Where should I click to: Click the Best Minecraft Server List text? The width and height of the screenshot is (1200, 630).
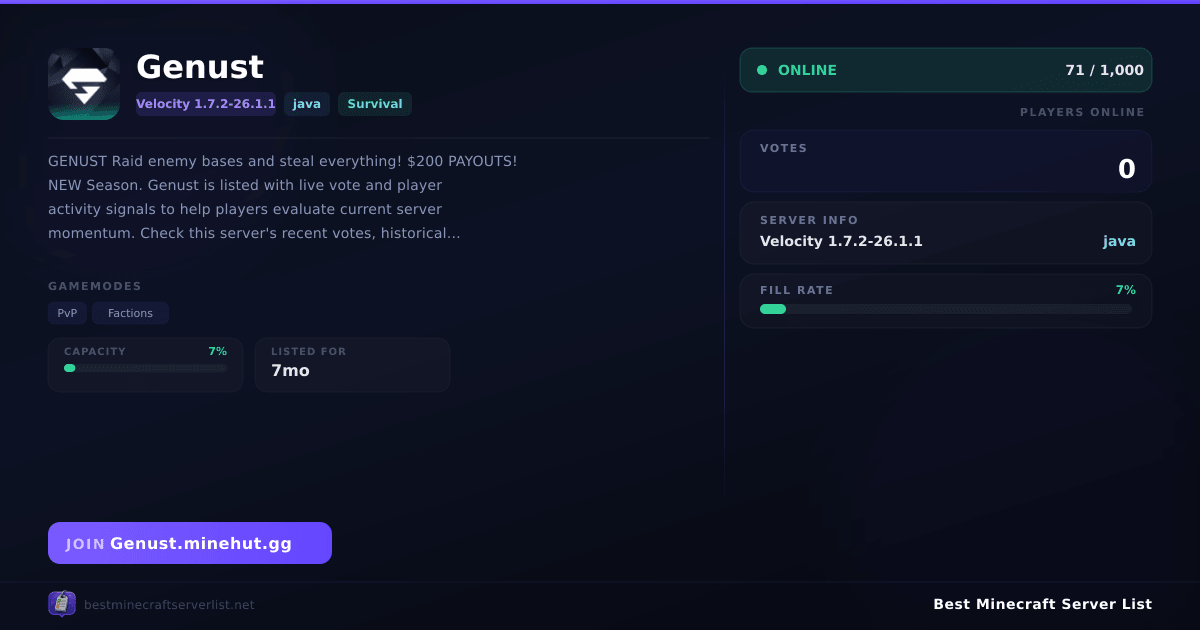[x=1043, y=604]
